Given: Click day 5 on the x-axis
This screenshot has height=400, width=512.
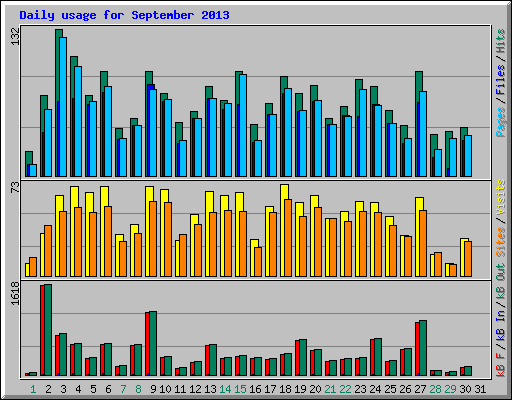Looking at the screenshot, I should coord(93,389).
